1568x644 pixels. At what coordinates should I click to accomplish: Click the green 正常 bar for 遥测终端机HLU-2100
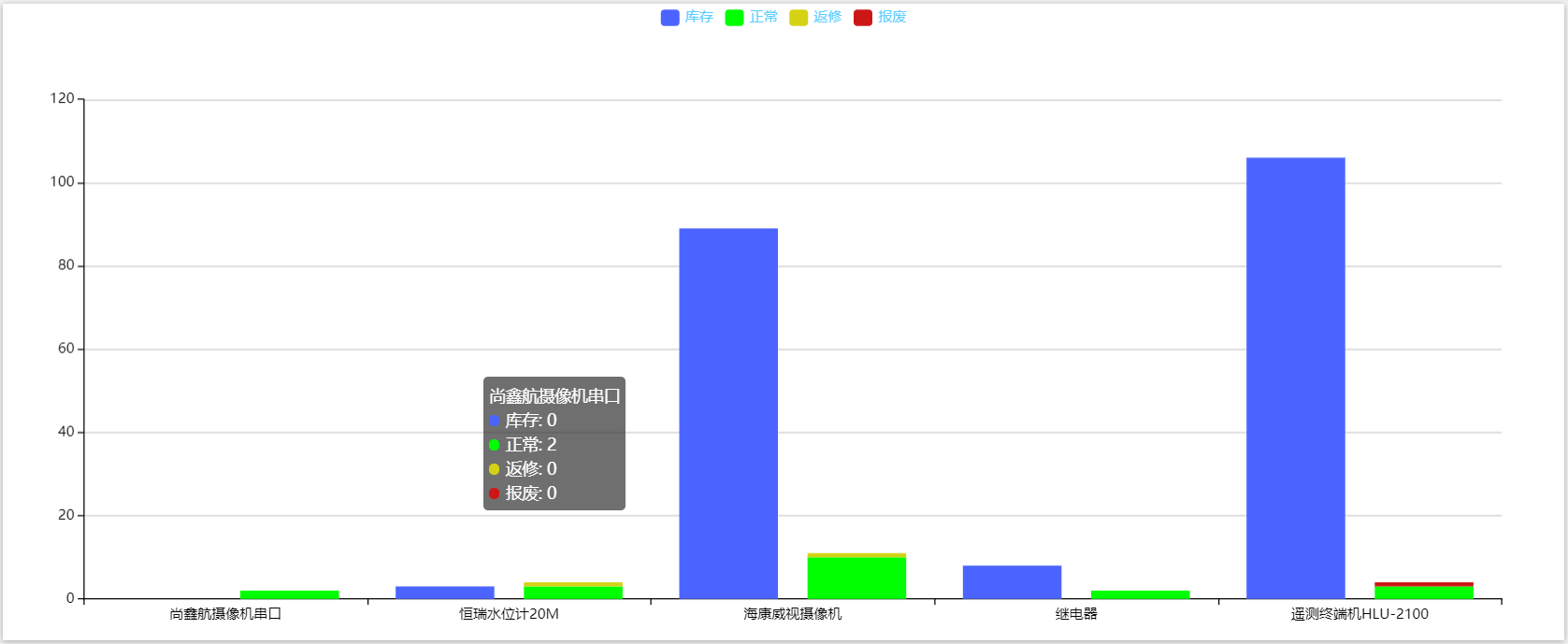pos(1424,593)
